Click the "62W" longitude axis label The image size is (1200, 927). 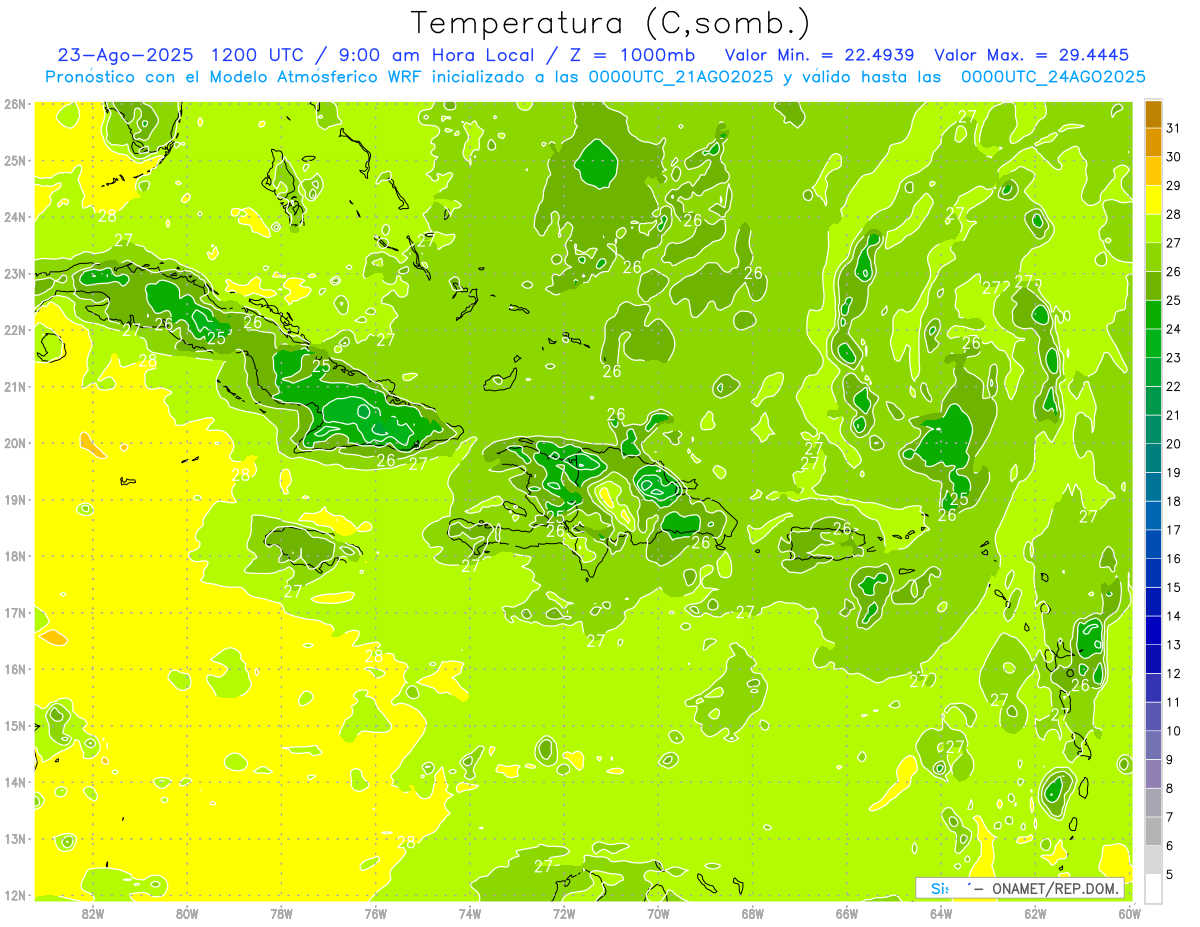point(1035,913)
